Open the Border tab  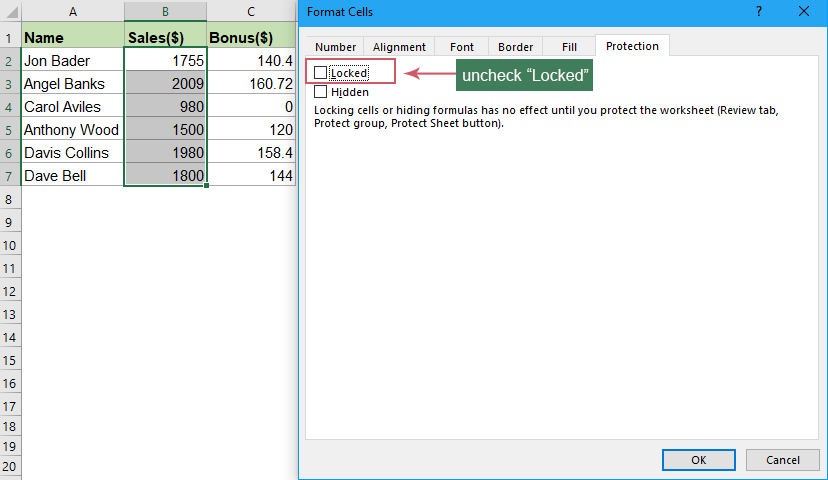[x=516, y=47]
